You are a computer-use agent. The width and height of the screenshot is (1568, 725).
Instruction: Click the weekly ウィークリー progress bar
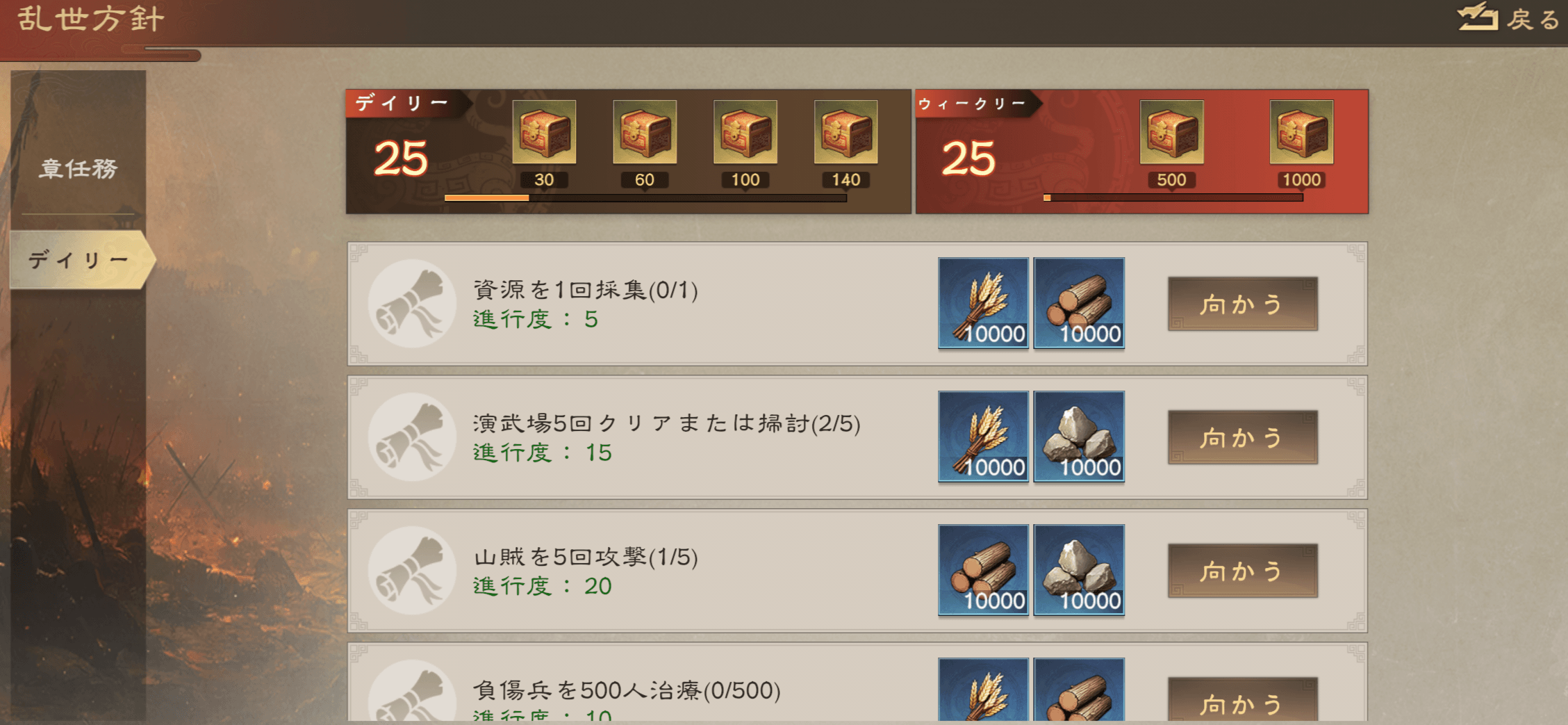(1173, 198)
